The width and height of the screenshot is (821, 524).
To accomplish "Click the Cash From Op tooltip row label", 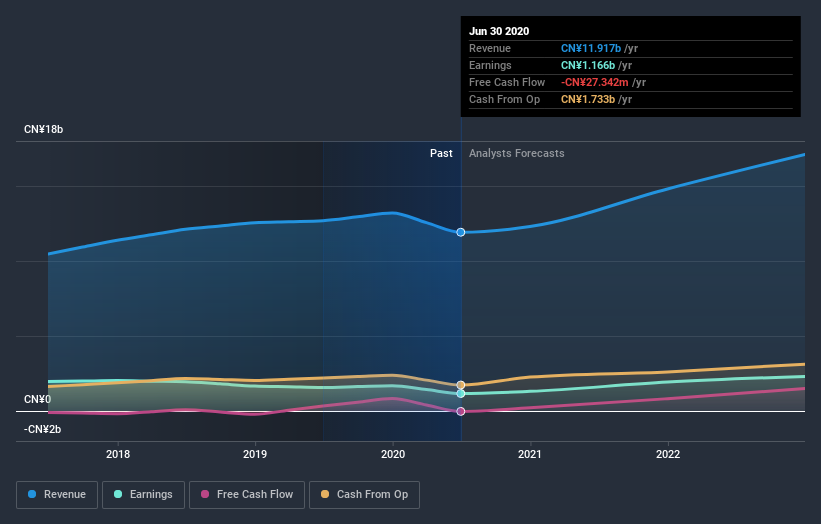I will [x=504, y=99].
